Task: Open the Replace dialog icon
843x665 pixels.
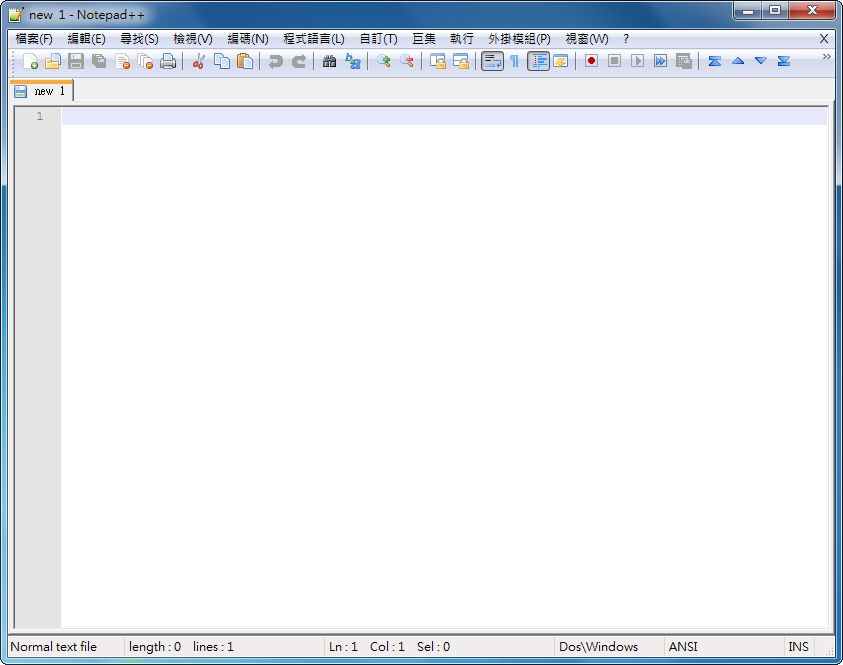Action: coord(353,61)
